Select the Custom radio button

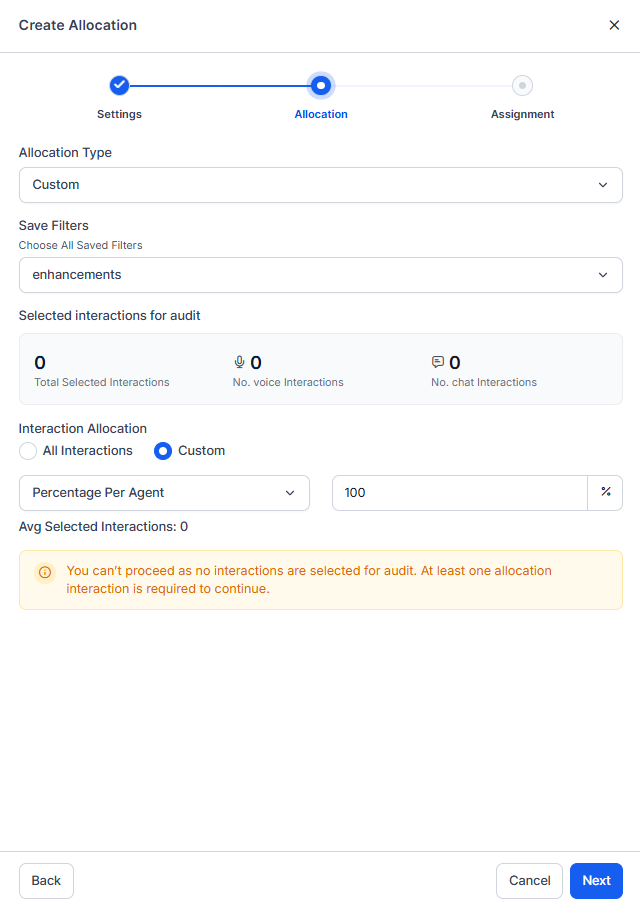tap(163, 451)
